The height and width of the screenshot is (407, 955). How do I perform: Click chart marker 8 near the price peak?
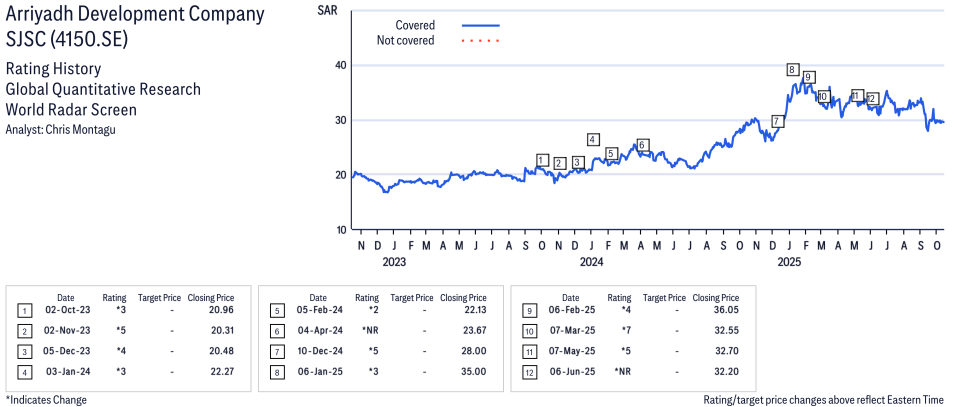pos(792,70)
